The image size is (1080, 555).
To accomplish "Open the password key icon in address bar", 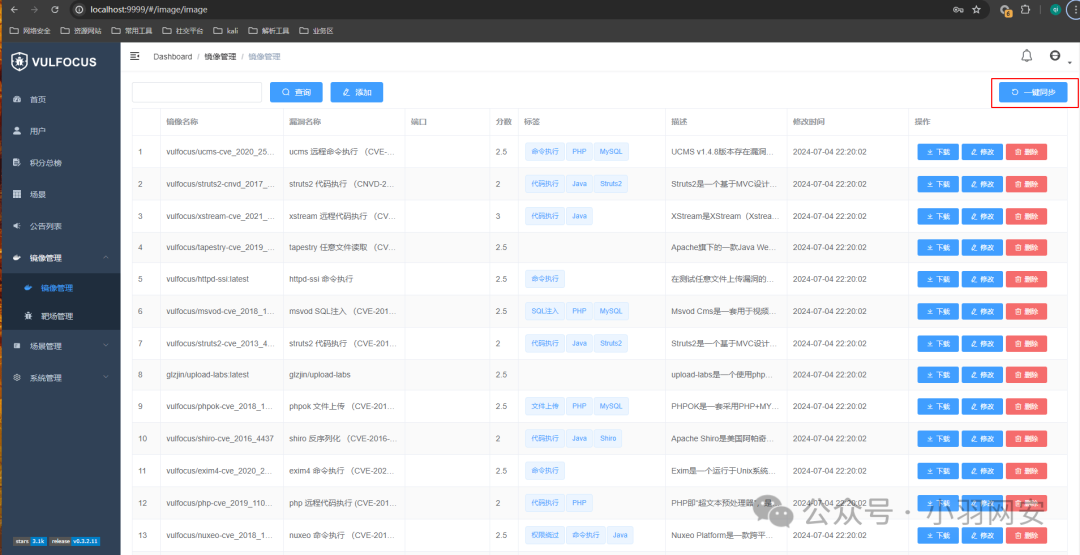I will (x=957, y=10).
